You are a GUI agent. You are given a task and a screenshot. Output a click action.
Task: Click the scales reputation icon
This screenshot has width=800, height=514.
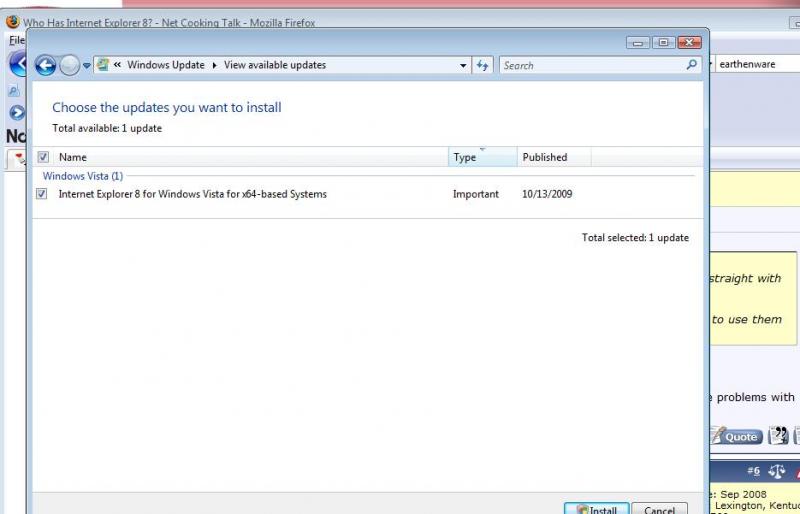point(776,471)
